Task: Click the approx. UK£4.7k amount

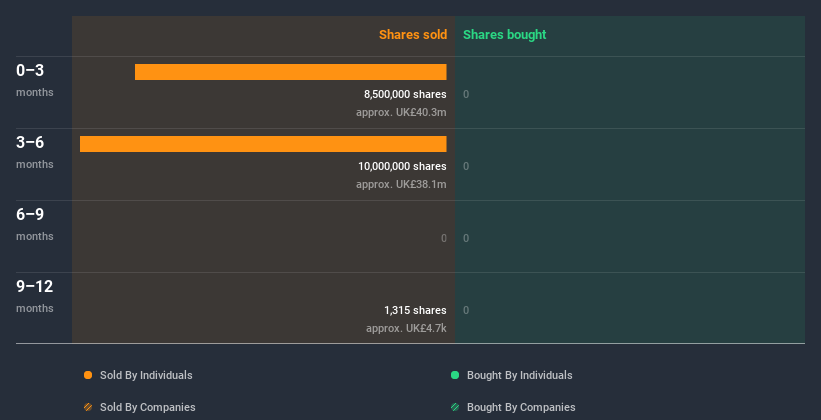Action: coord(406,328)
